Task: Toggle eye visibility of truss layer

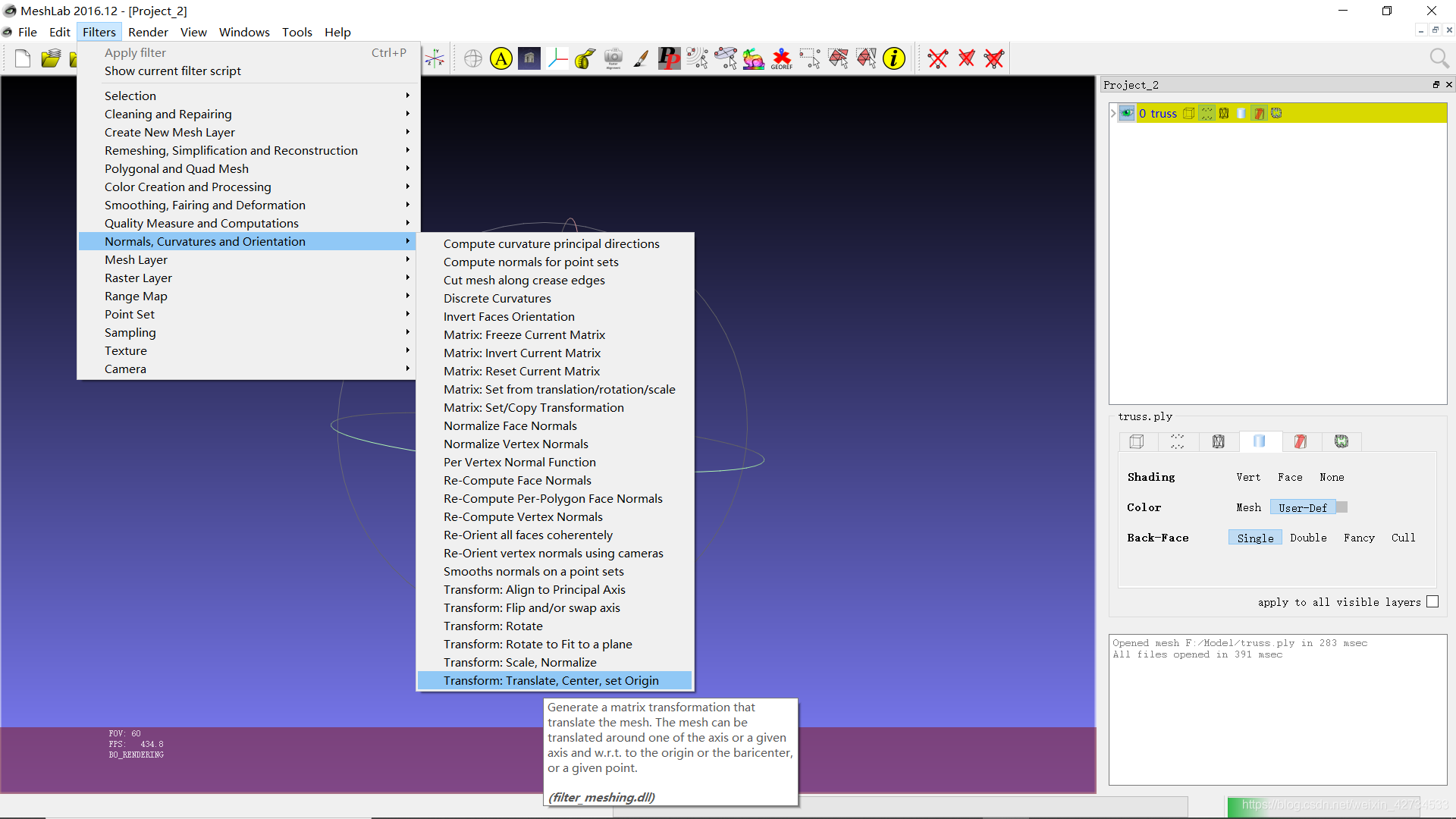Action: [1127, 113]
